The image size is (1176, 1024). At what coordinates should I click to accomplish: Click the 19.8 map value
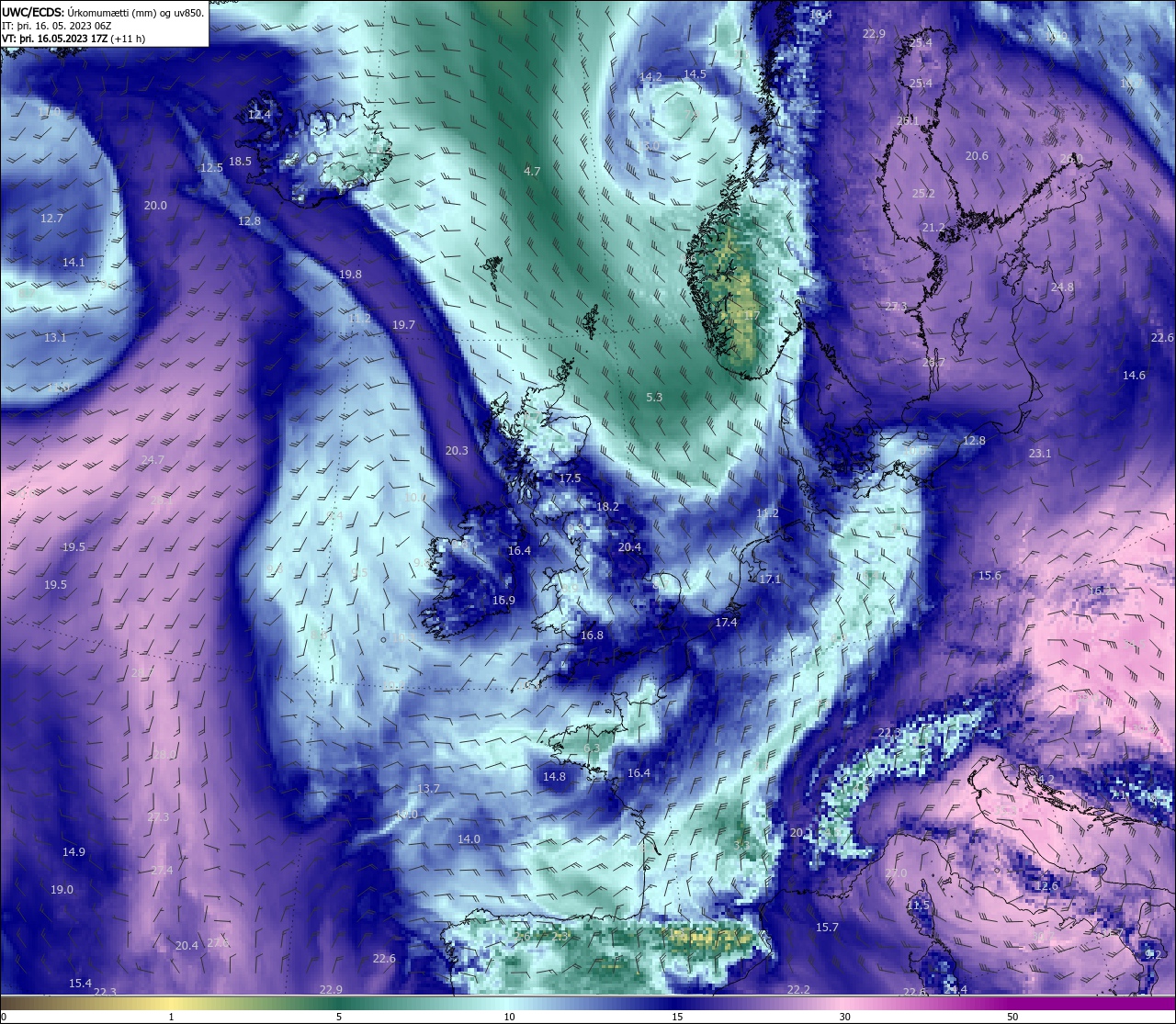(x=350, y=275)
